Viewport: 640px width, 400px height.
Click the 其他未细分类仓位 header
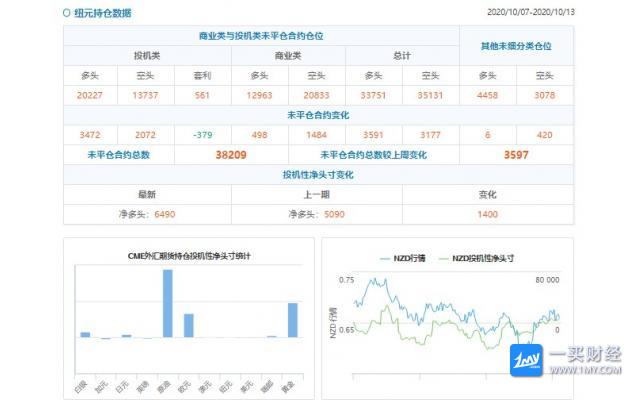tap(516, 46)
